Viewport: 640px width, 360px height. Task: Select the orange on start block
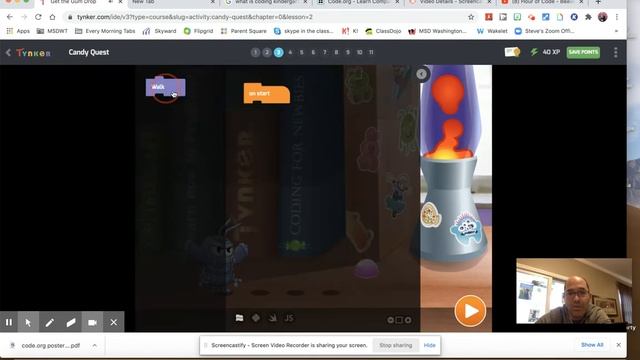pos(267,93)
